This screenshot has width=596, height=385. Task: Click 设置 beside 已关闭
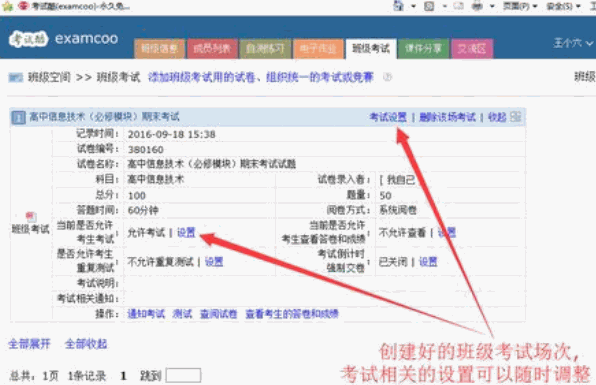(428, 261)
